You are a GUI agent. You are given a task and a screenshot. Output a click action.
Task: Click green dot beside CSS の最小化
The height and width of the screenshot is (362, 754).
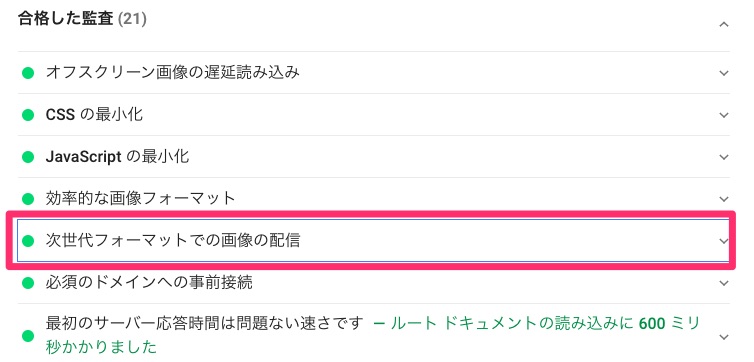[x=28, y=115]
